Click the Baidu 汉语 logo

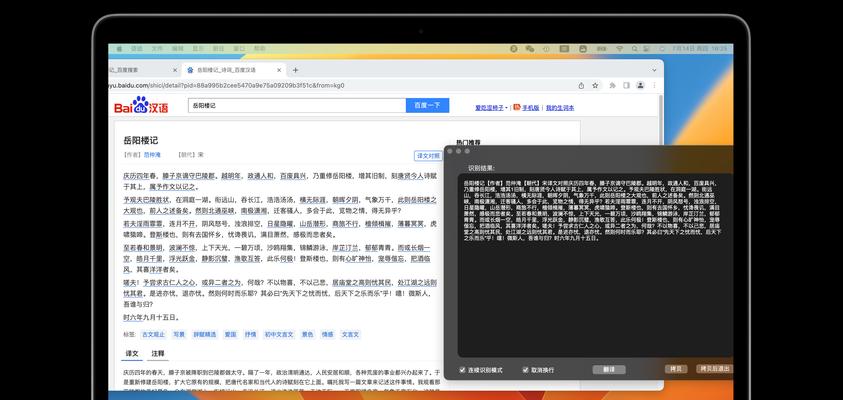pos(141,105)
